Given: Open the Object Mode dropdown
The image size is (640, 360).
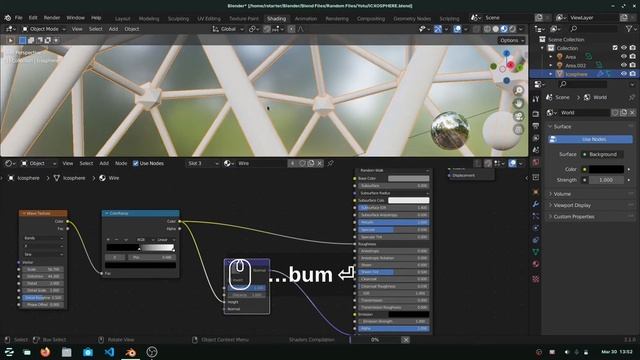Looking at the screenshot, I should tap(44, 29).
